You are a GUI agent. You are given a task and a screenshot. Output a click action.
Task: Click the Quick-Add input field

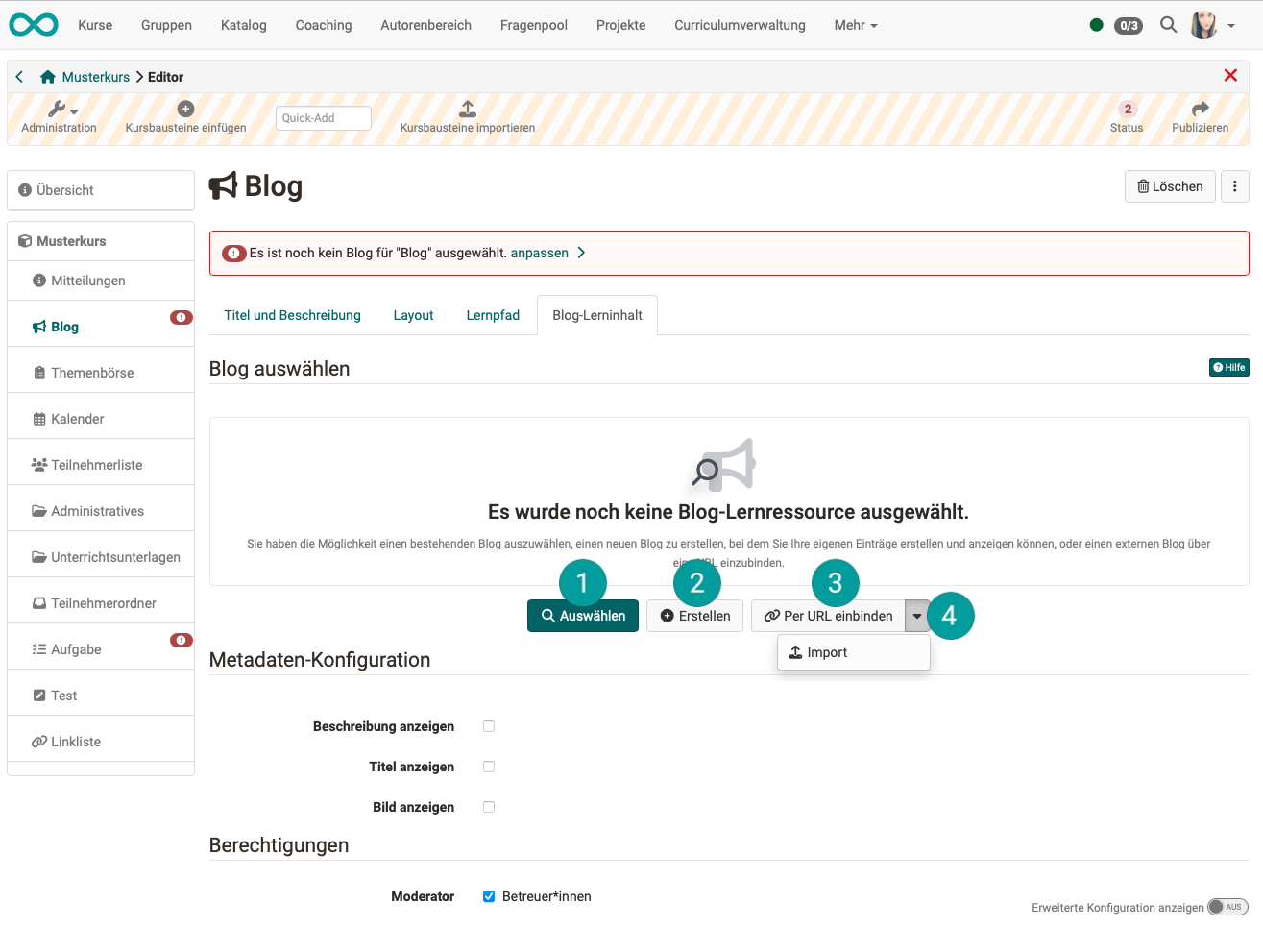tap(323, 117)
